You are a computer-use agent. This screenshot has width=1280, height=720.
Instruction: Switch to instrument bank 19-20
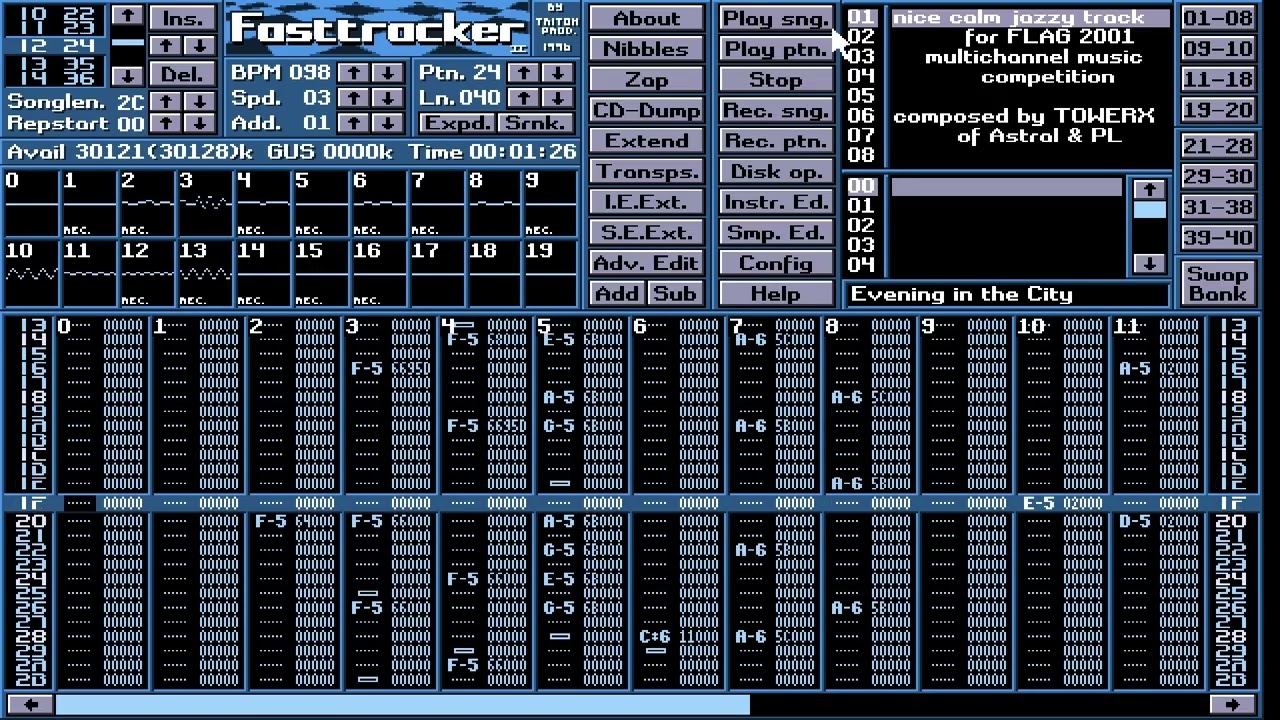point(1217,110)
